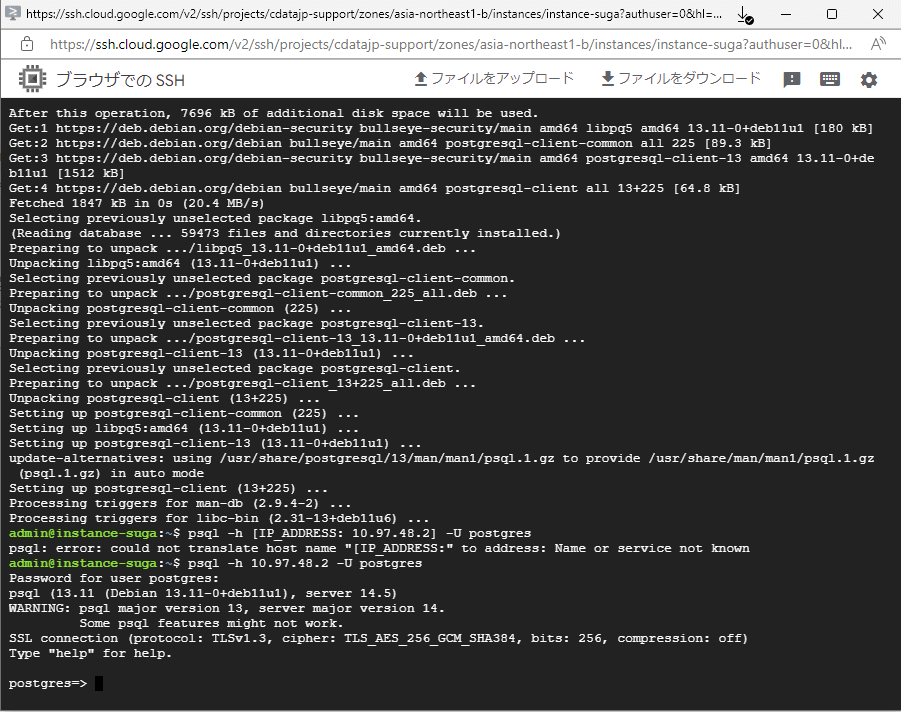Open the downloads icon in the title bar
This screenshot has width=901, height=712.
click(745, 15)
